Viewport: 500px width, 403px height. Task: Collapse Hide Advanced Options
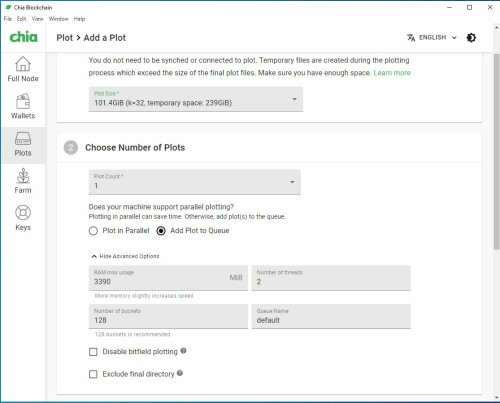[125, 256]
